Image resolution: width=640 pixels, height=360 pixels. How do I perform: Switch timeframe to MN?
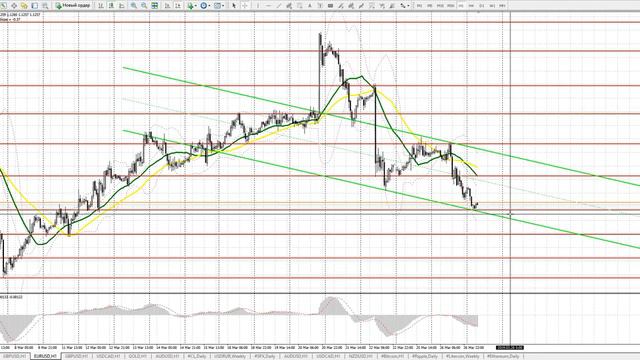click(x=502, y=6)
